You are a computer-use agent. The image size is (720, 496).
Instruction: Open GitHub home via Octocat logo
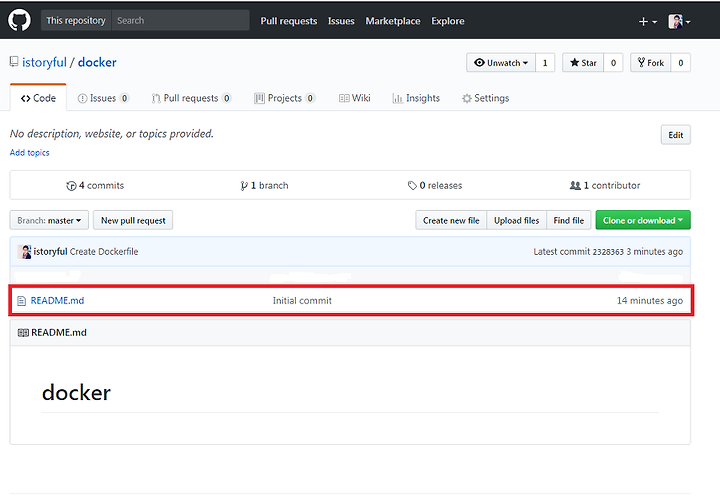click(19, 20)
